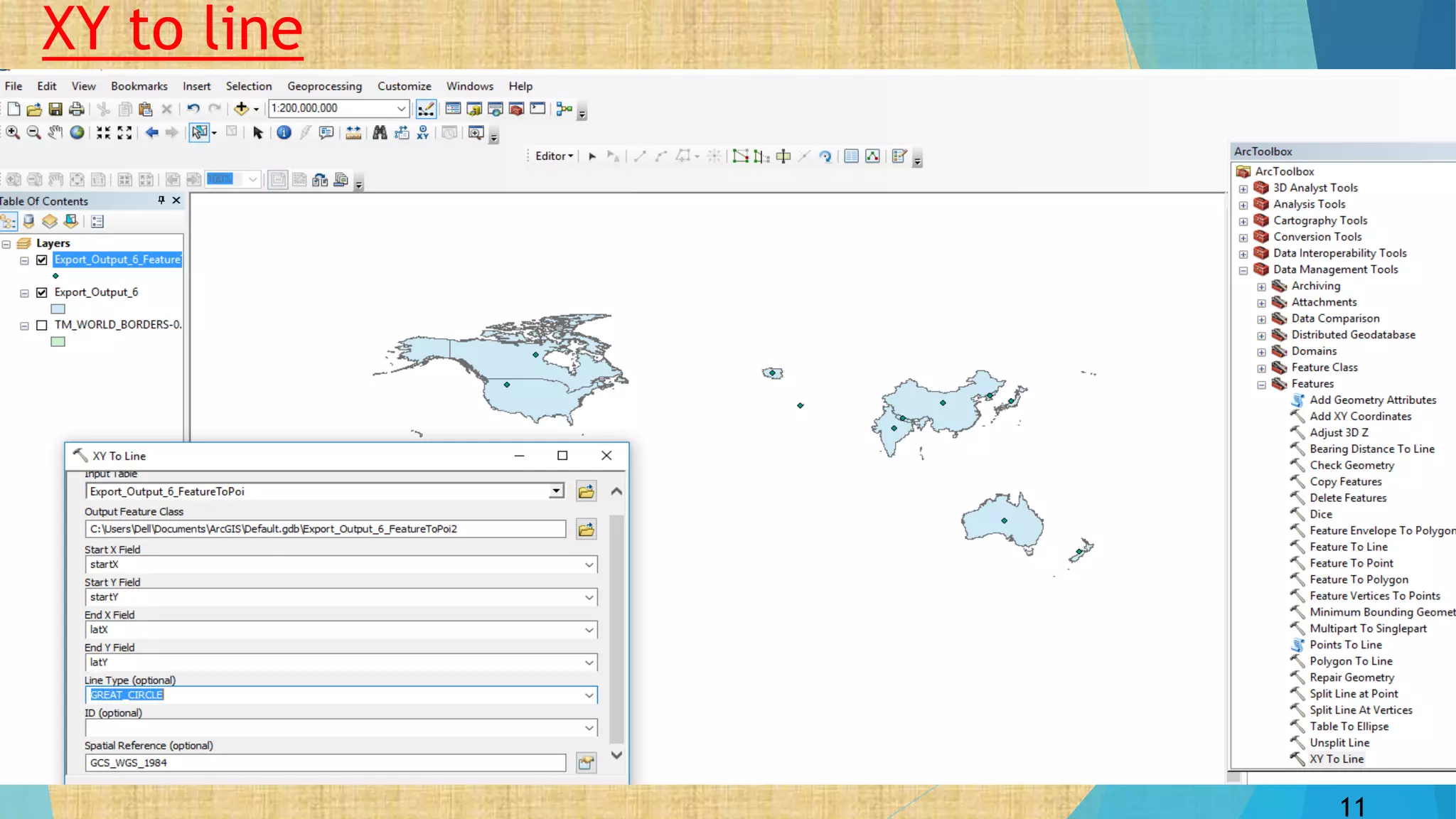Open the Feature To Point tool

tap(1351, 563)
